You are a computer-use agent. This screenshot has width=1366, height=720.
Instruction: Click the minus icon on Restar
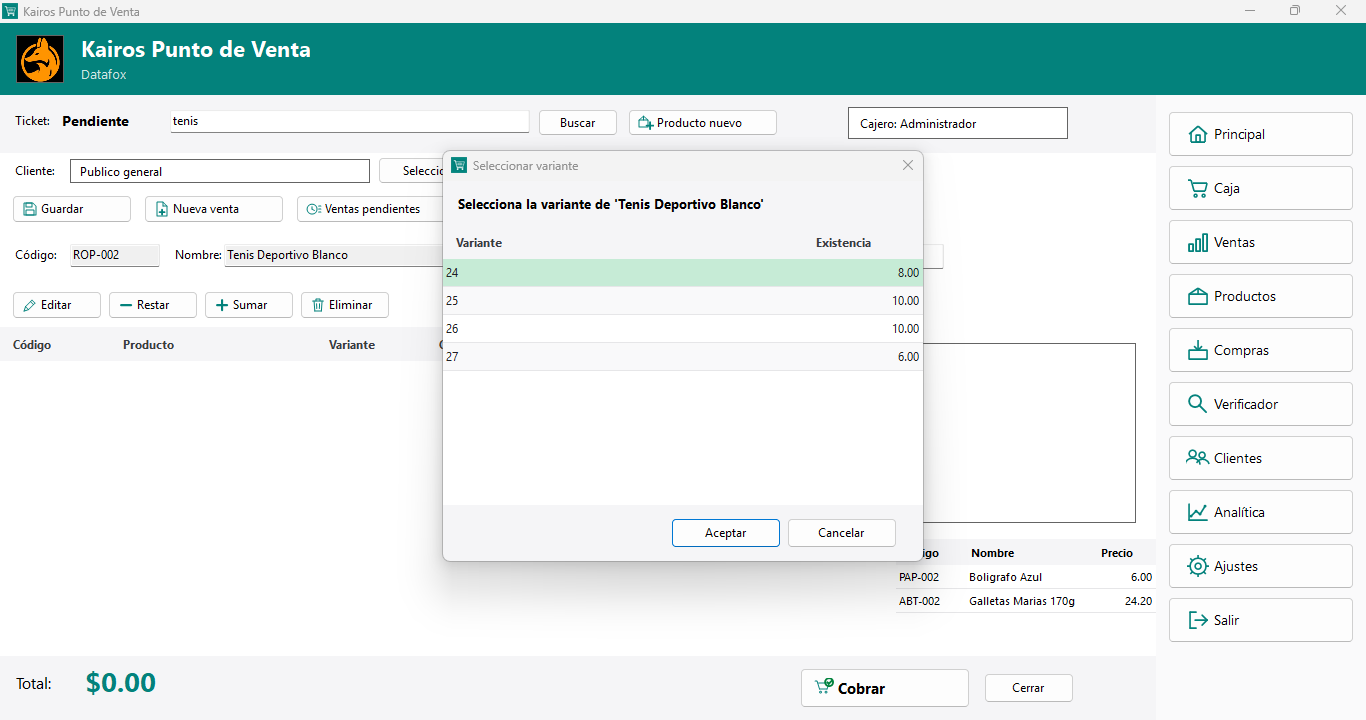[126, 305]
